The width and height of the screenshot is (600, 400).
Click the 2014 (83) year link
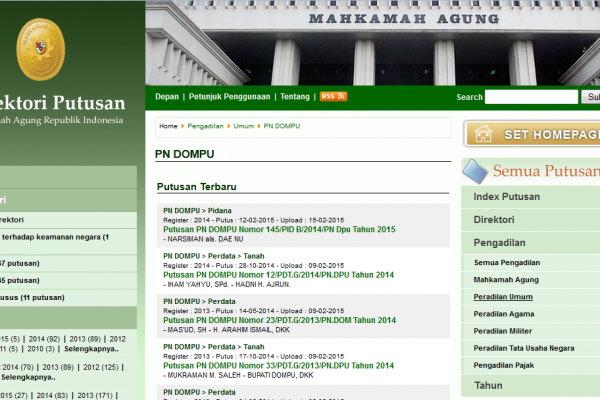[x=52, y=395]
